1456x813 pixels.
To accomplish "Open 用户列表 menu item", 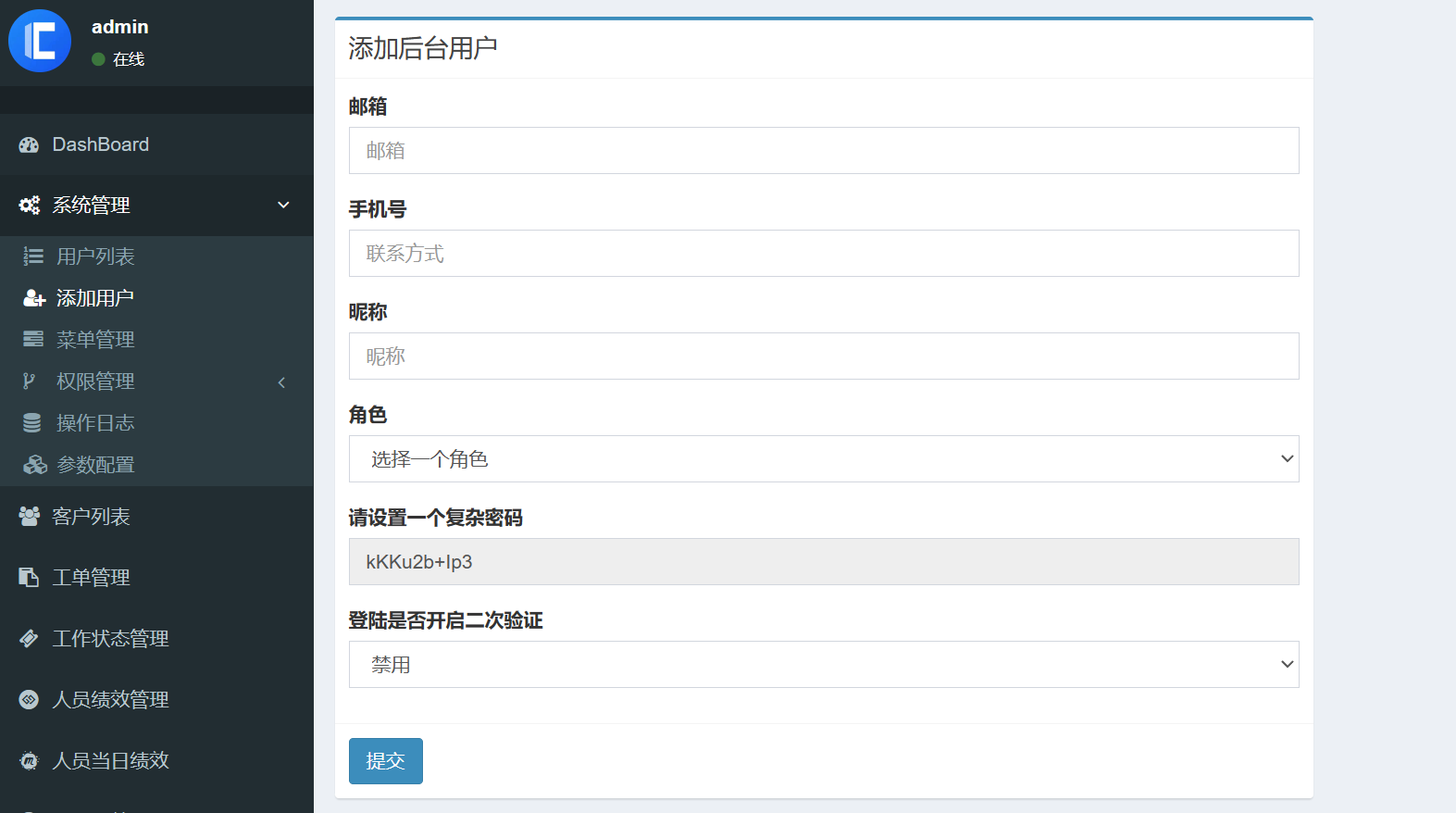I will pyautogui.click(x=156, y=256).
